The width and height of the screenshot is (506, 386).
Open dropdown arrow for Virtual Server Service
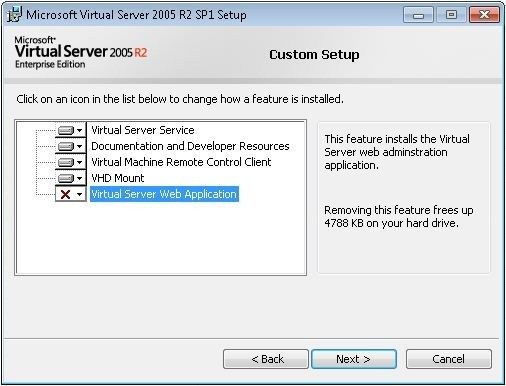click(79, 130)
